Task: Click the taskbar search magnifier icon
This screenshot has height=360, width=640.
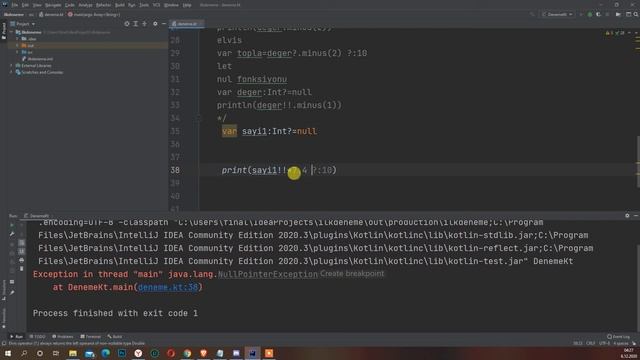Action: pyautogui.click(x=24, y=353)
